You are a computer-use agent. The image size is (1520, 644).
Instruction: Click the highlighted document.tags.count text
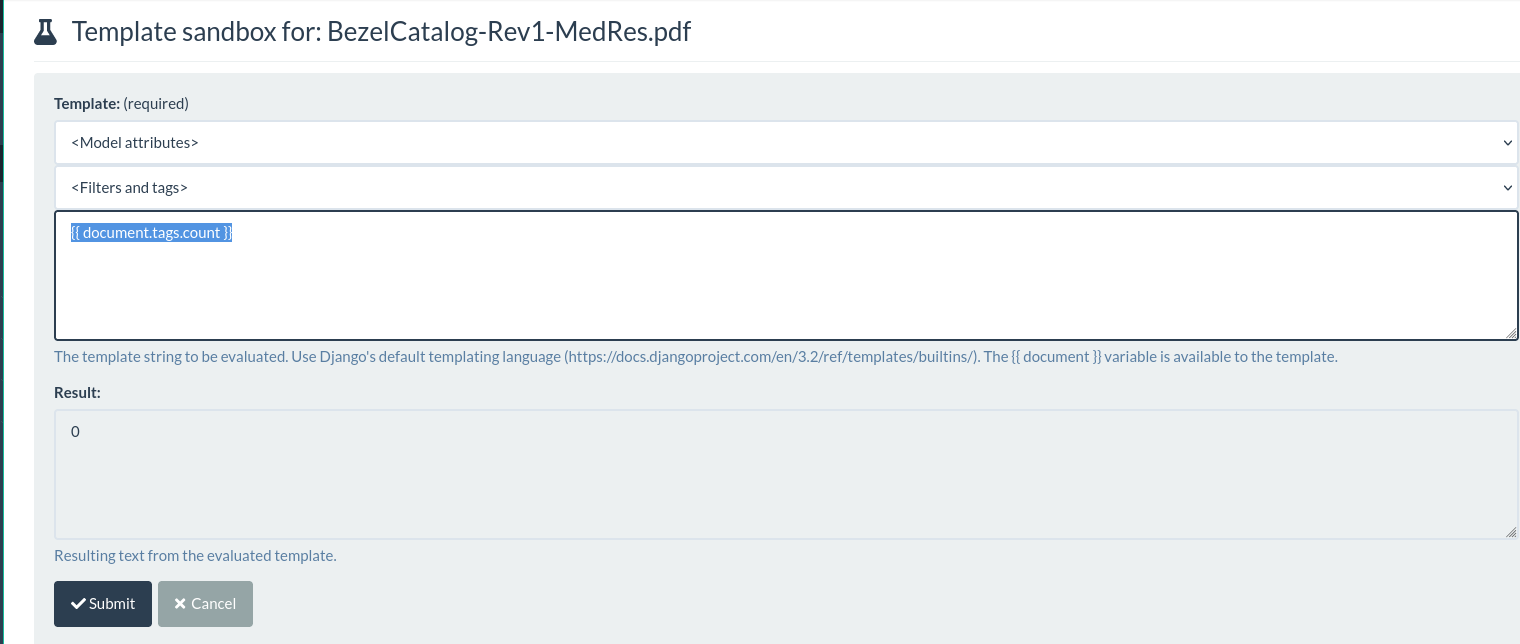tap(152, 233)
